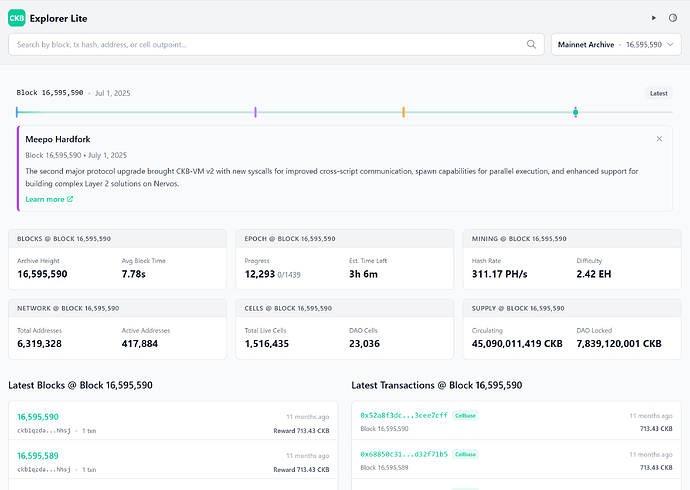Click the Archive Height value 16,595,590

pyautogui.click(x=42, y=274)
